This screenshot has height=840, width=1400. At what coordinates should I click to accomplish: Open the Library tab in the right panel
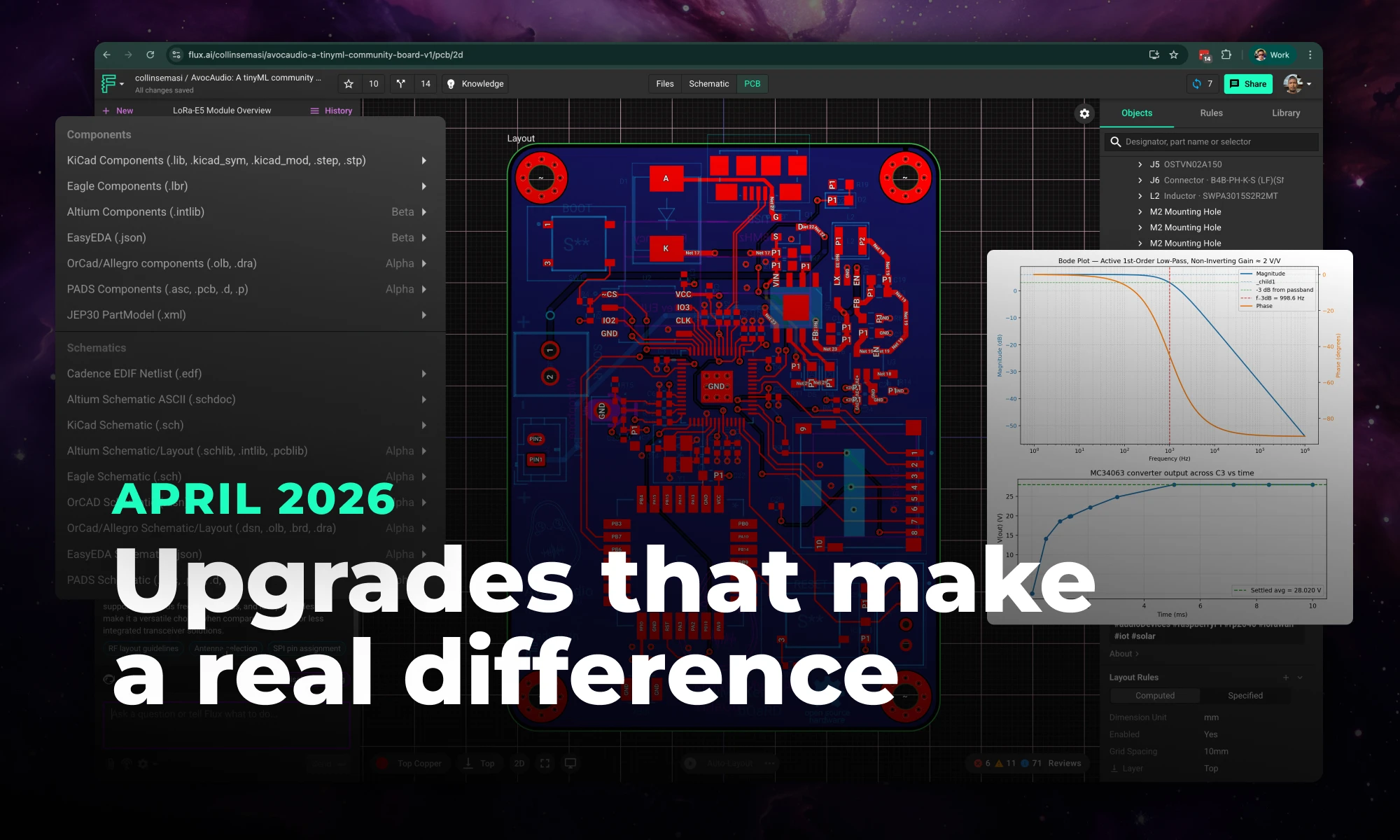click(x=1285, y=113)
